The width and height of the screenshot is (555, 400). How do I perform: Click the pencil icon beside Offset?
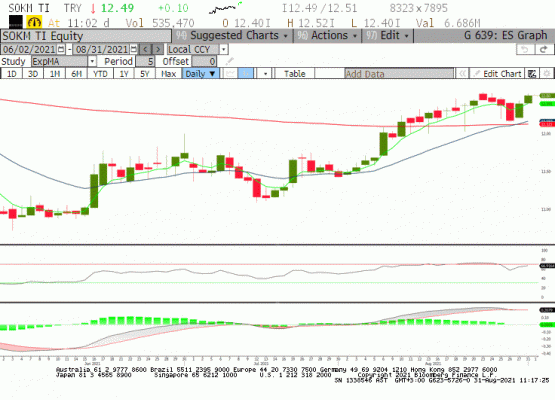[x=229, y=61]
